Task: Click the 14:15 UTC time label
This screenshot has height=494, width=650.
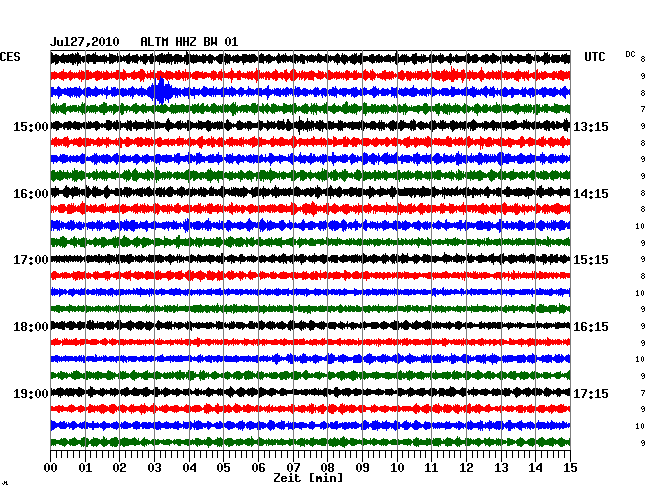Action: (591, 194)
